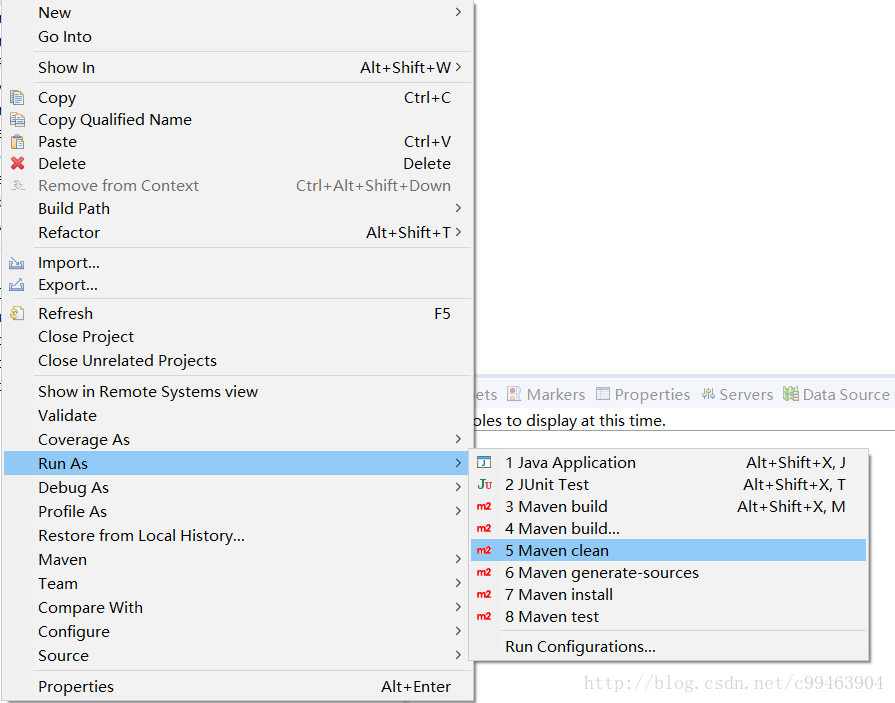Select Import... menu entry

(x=237, y=263)
